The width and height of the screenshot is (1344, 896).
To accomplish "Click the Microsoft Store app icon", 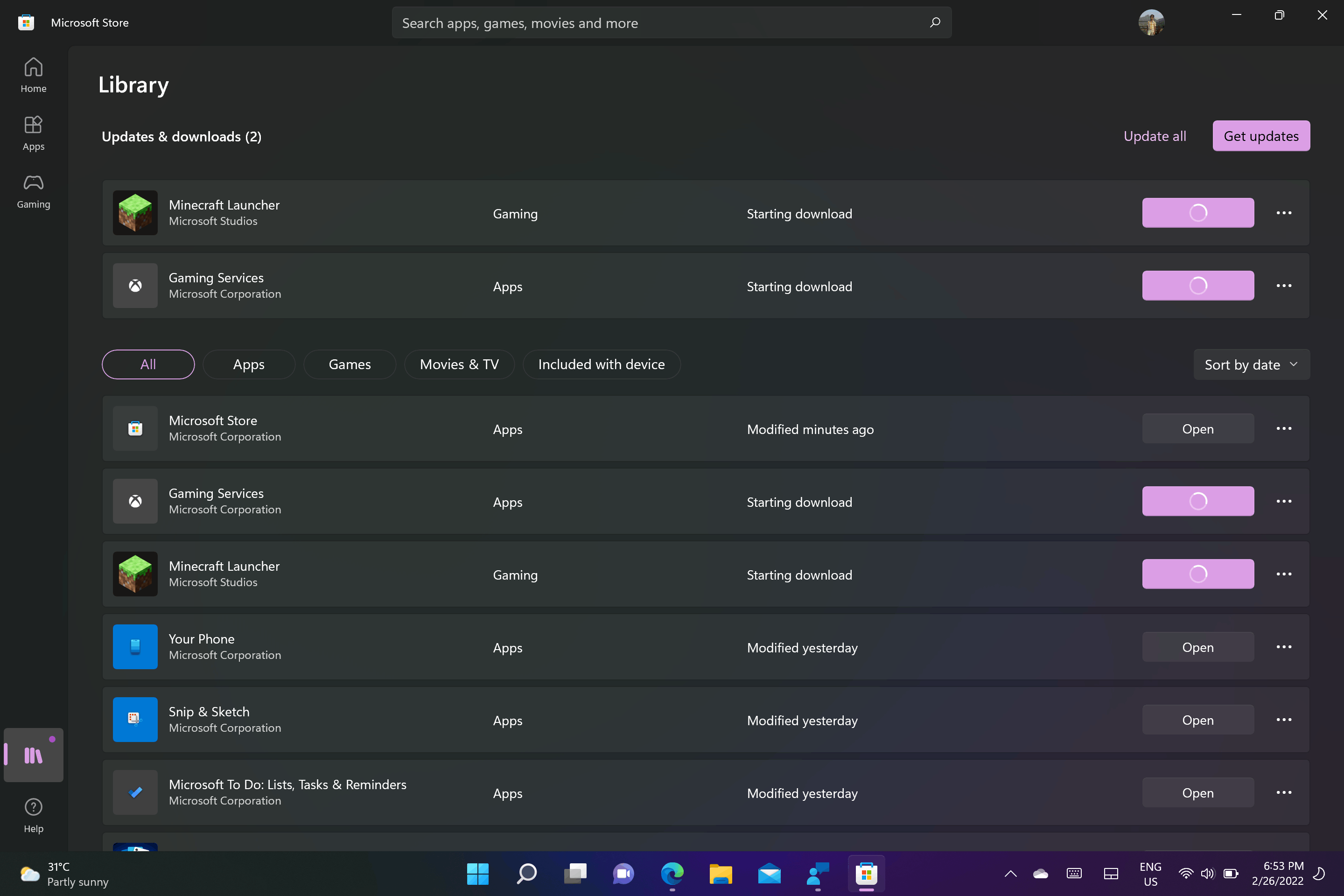I will click(135, 428).
